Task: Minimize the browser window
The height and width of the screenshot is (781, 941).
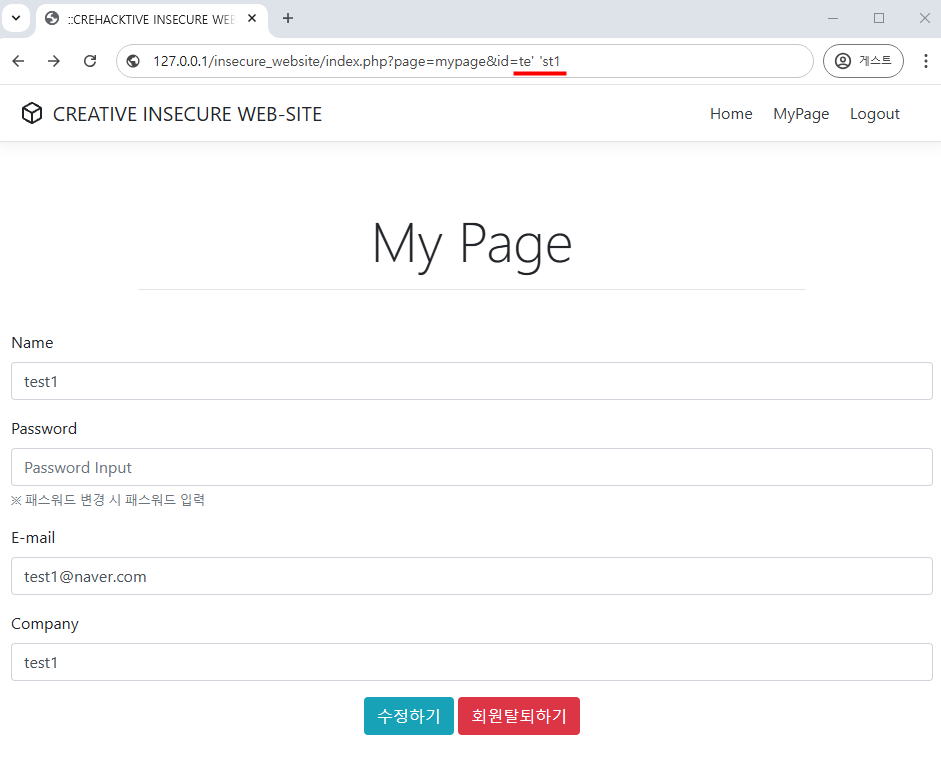Action: point(832,19)
